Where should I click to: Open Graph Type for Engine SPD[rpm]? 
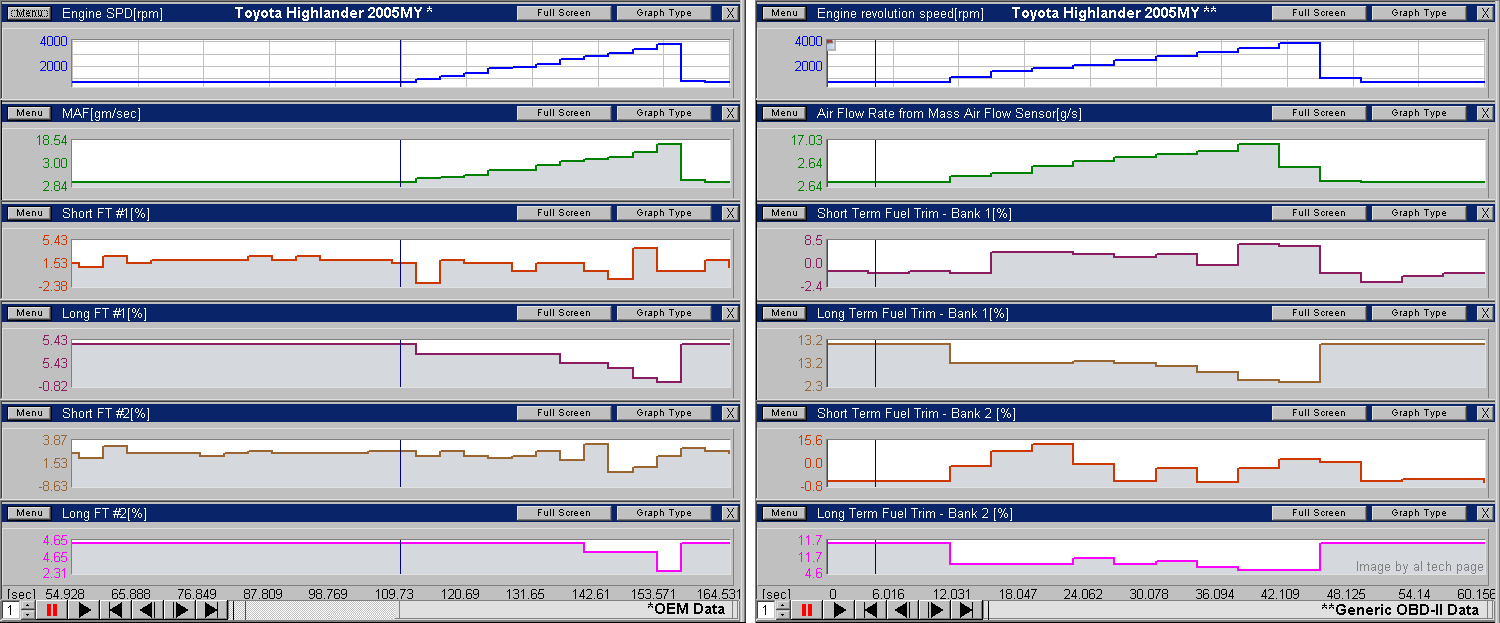(664, 13)
